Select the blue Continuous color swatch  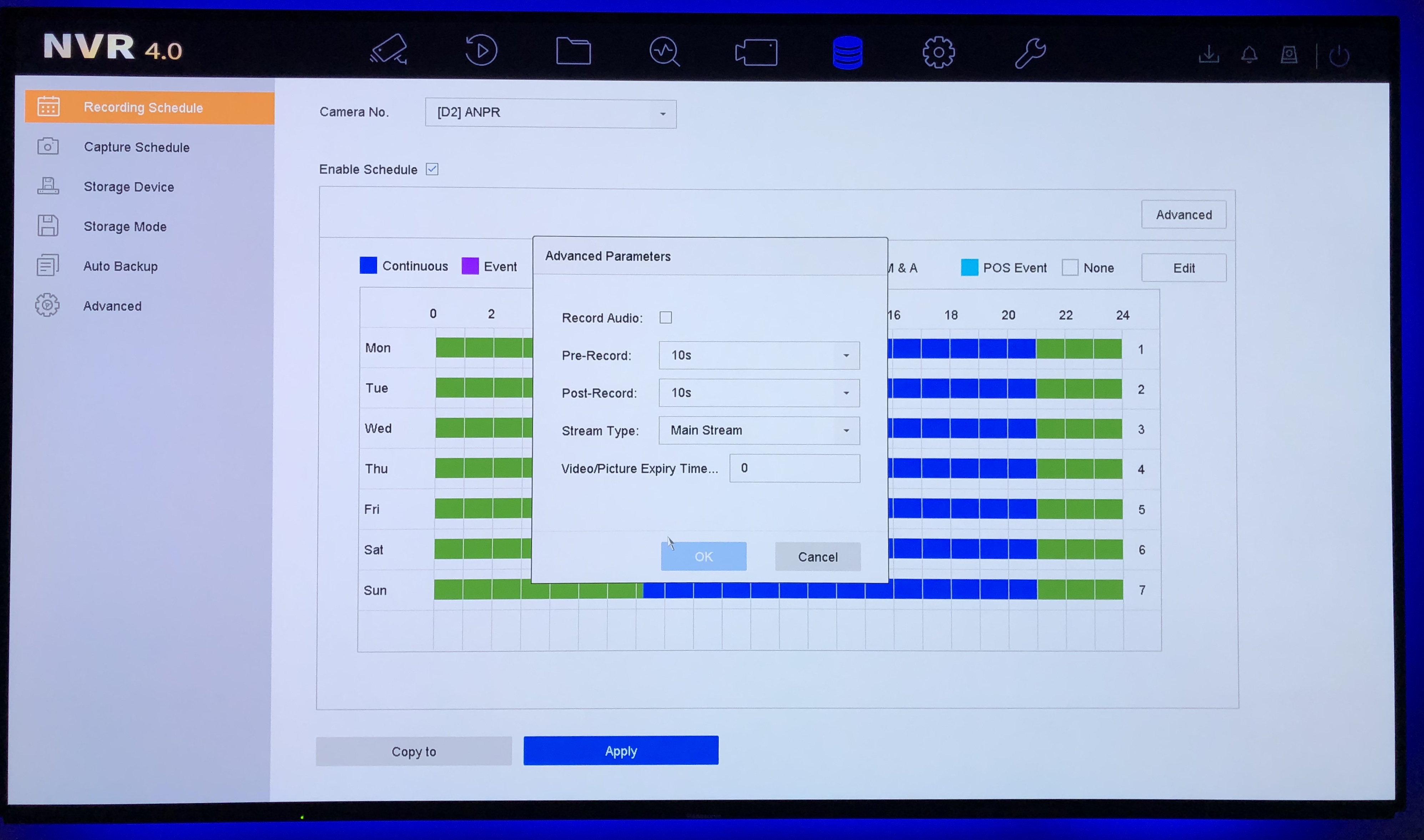click(x=368, y=265)
